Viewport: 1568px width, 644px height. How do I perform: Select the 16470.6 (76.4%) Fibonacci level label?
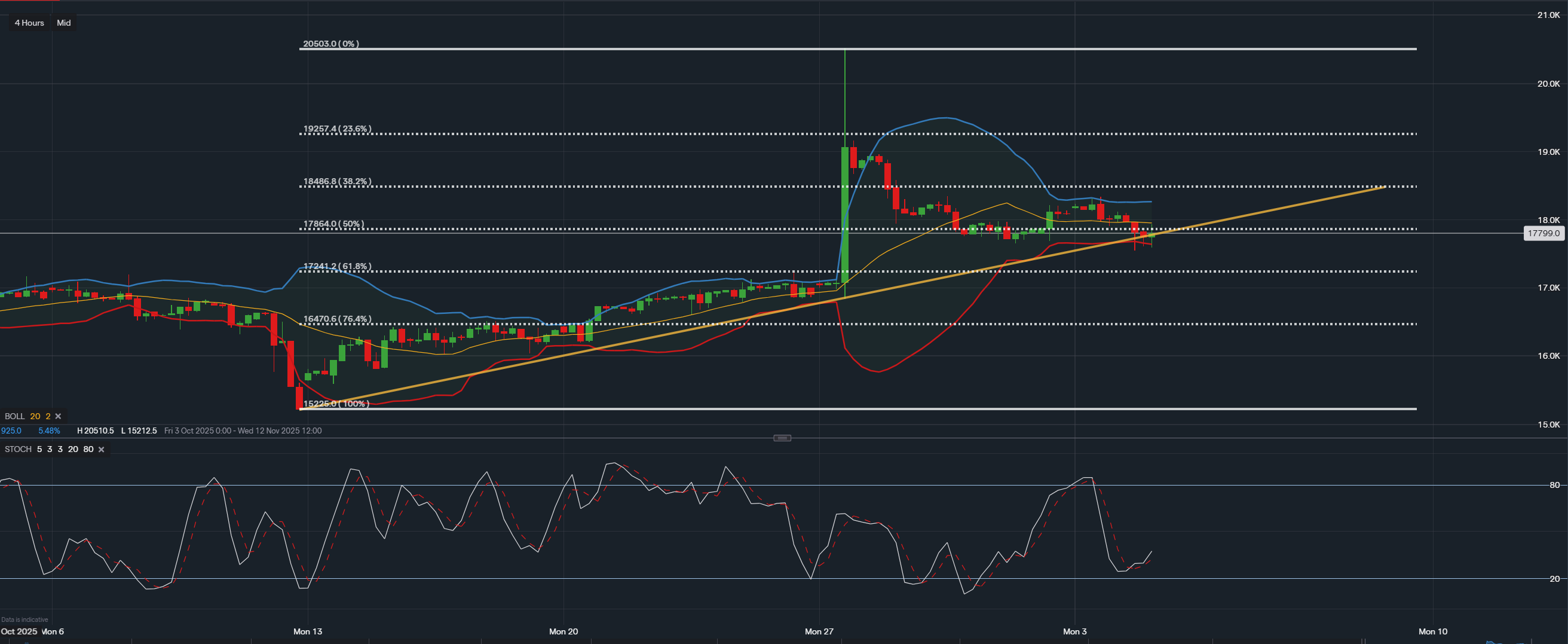337,319
